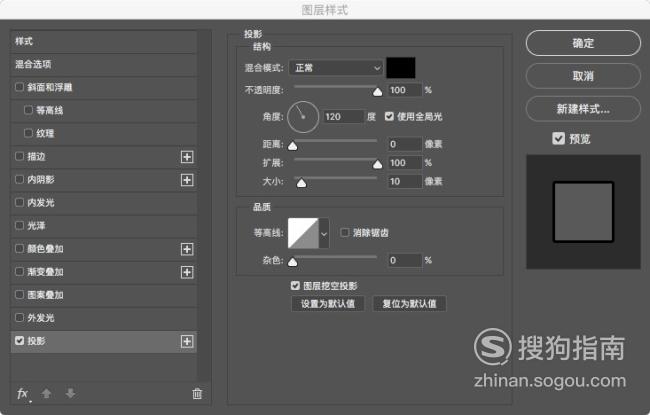650x415 pixels.
Task: Check the 图案叠加 checkbox
Action: click(19, 295)
